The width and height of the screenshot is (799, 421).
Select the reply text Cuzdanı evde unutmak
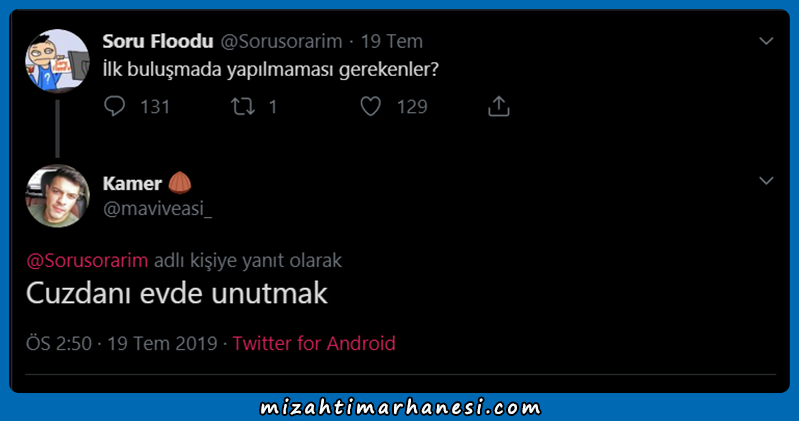(x=177, y=294)
